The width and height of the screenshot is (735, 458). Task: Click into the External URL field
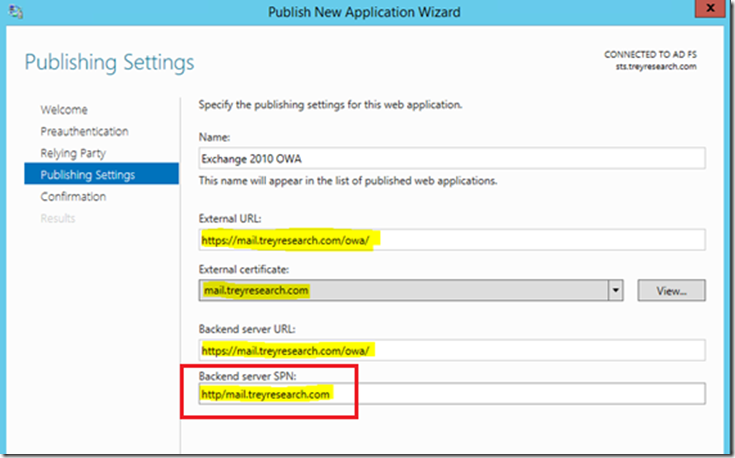452,240
